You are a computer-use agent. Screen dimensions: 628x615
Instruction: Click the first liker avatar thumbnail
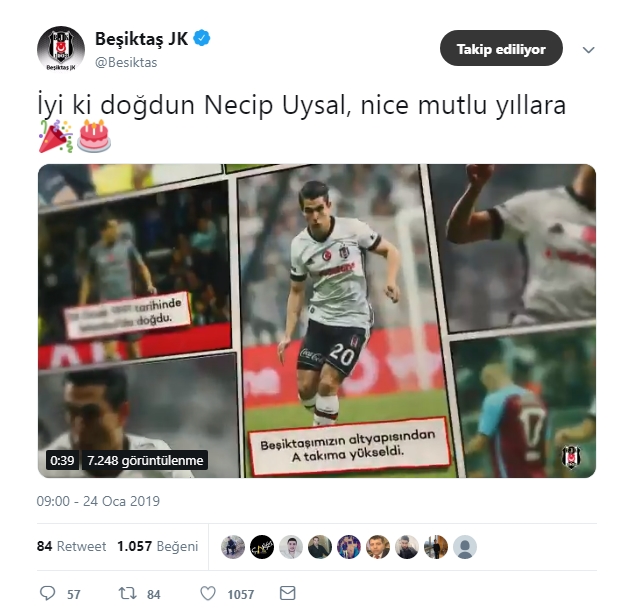pos(233,547)
